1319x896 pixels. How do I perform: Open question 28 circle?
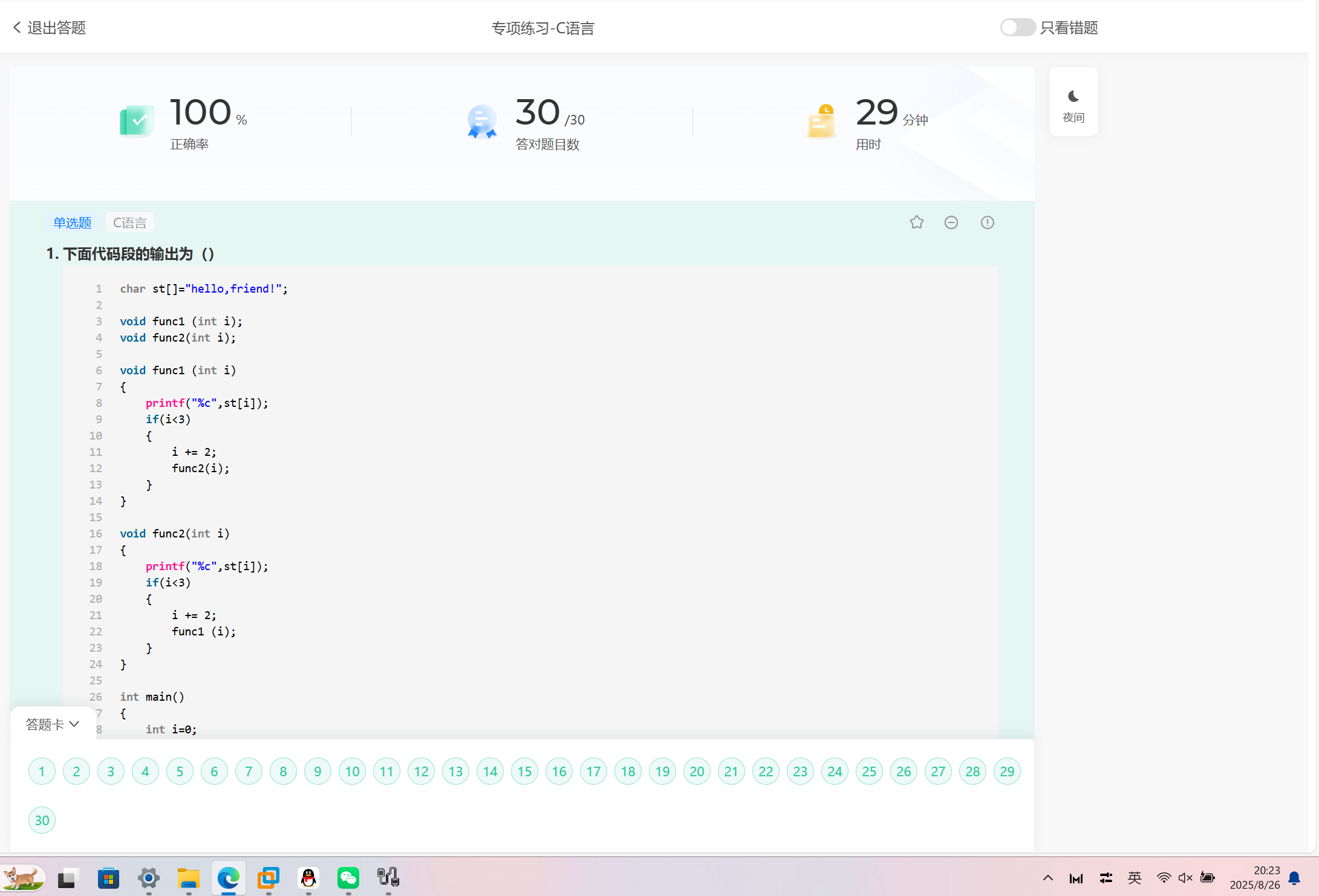(x=972, y=771)
